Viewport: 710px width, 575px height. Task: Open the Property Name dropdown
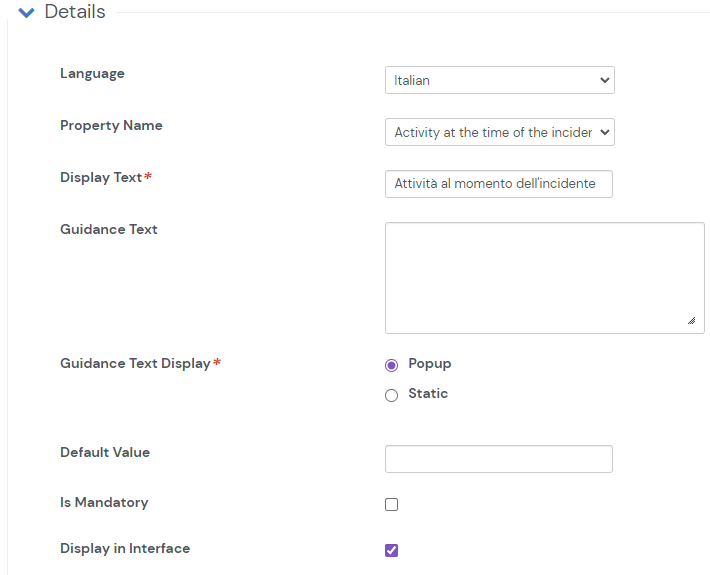tap(499, 132)
